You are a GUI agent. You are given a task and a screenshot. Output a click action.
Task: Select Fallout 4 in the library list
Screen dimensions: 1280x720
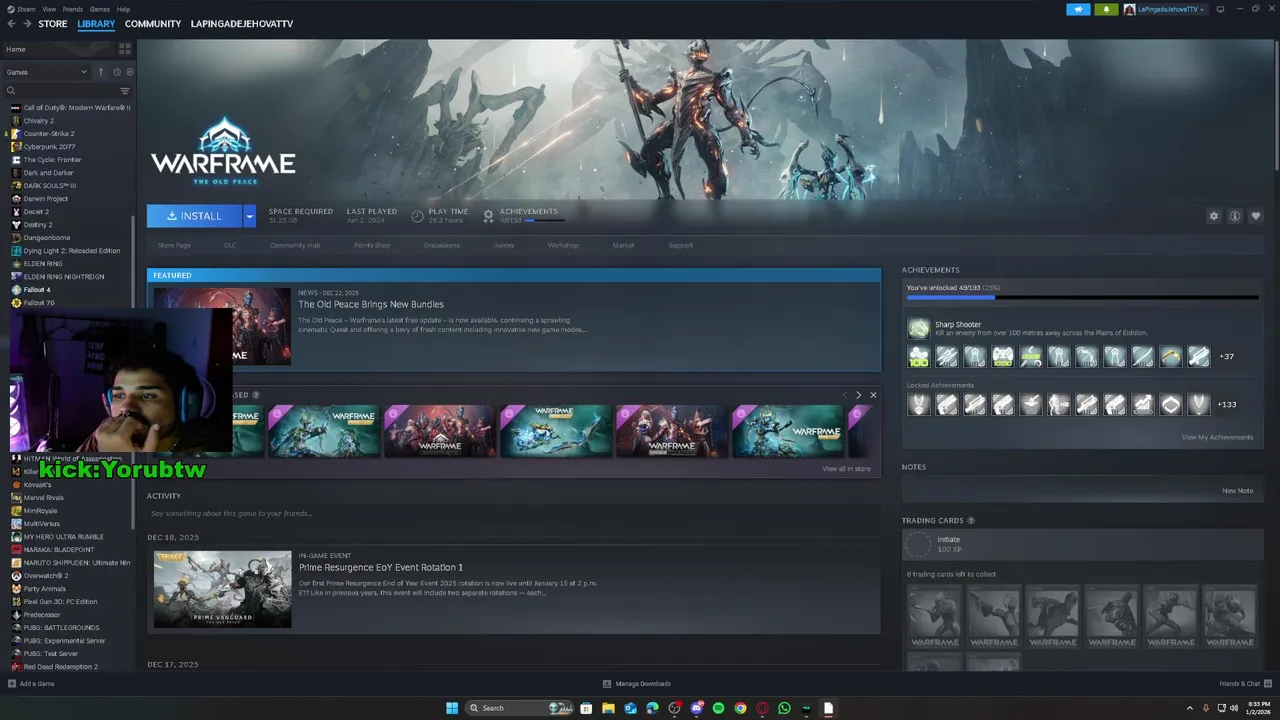[37, 289]
